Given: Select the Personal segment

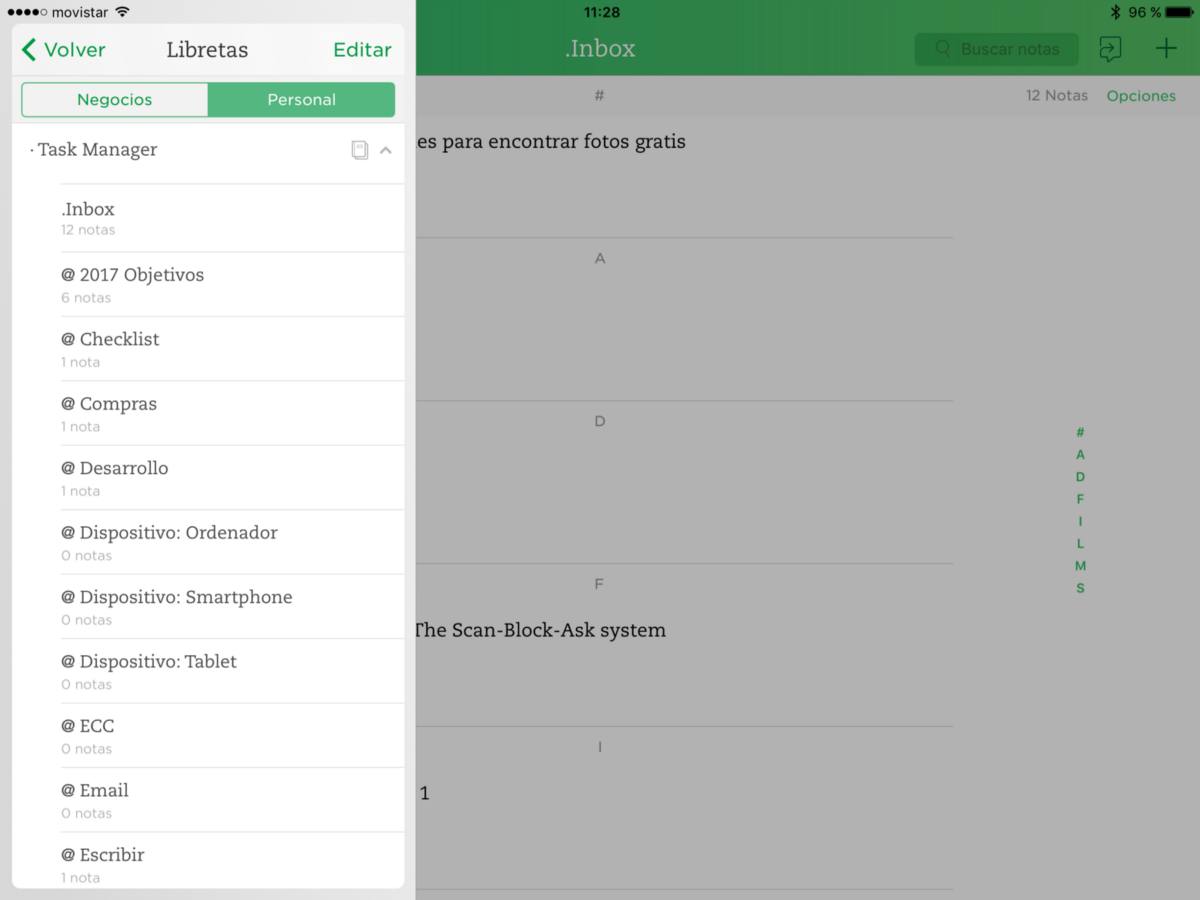Looking at the screenshot, I should click(302, 100).
